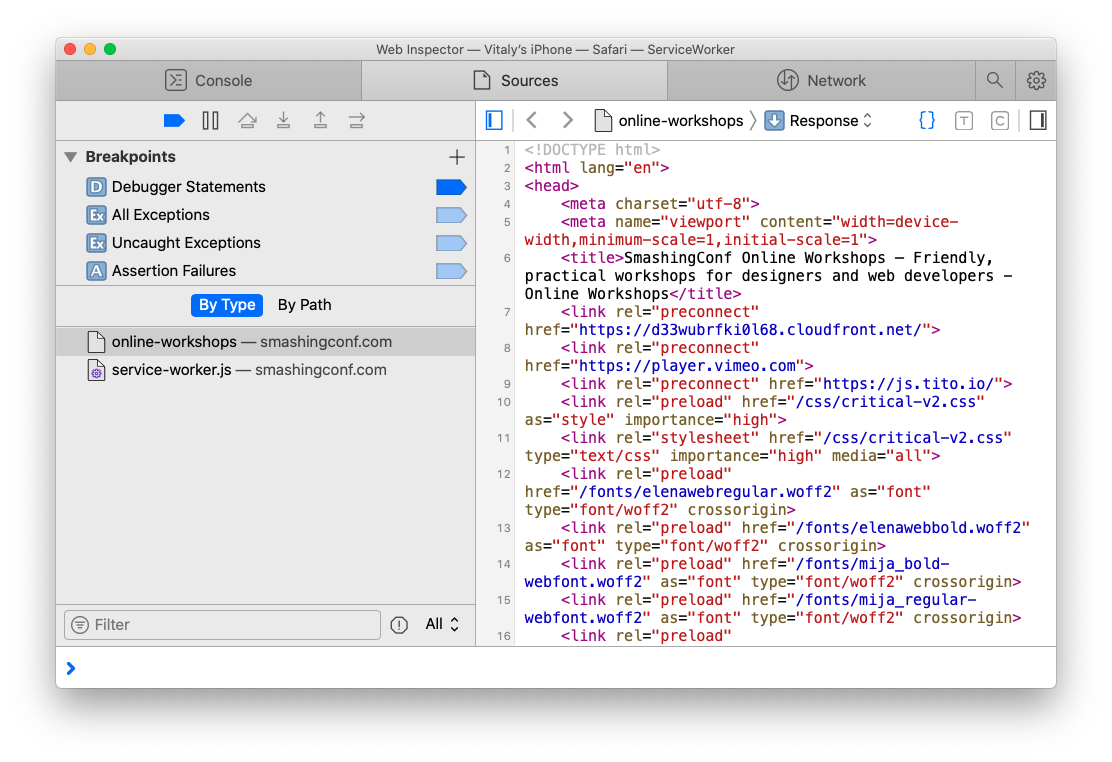Toggle the code coverage C icon
The height and width of the screenshot is (762, 1112).
click(x=1000, y=121)
